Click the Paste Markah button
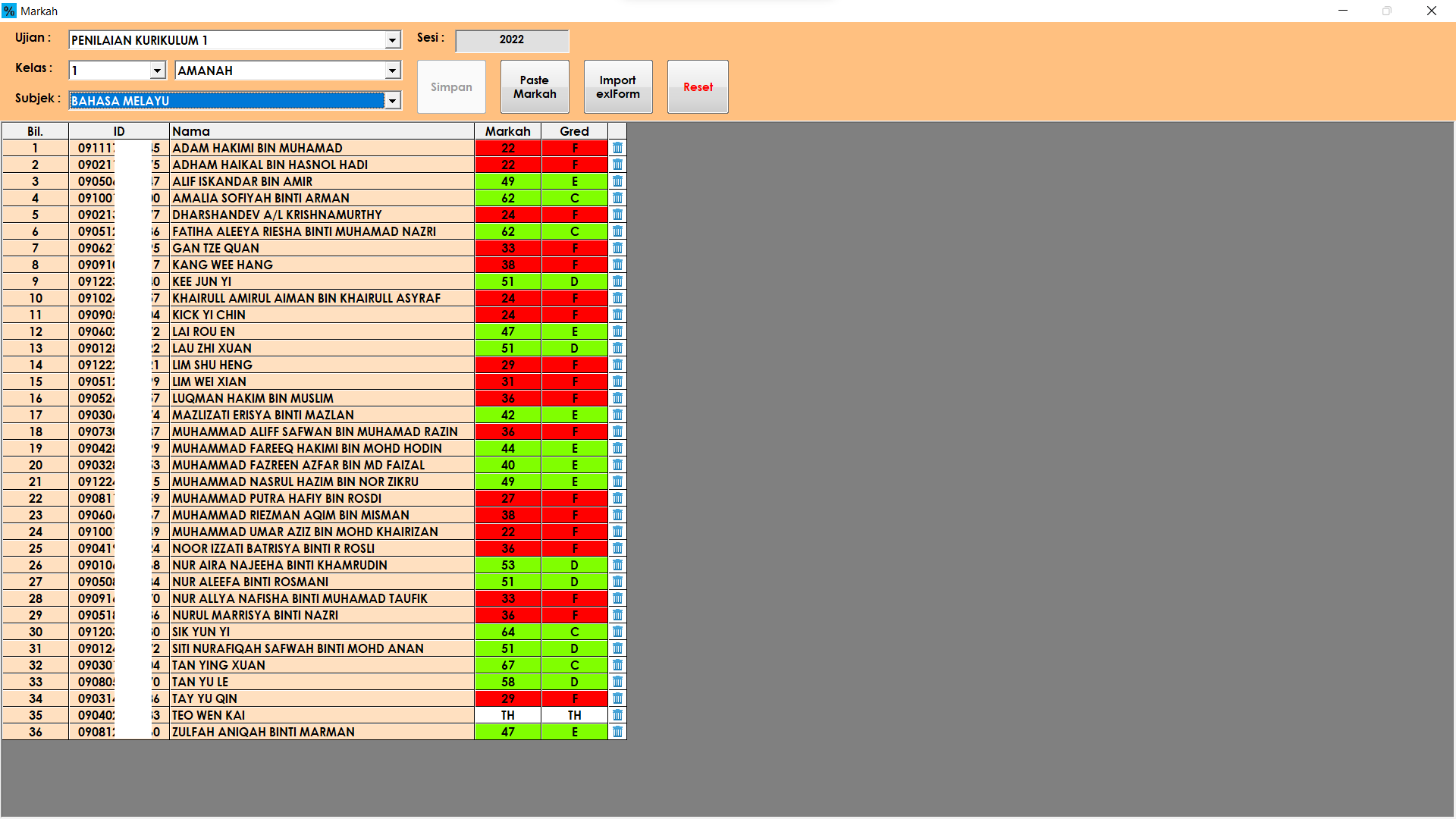The image size is (1456, 819). tap(535, 87)
